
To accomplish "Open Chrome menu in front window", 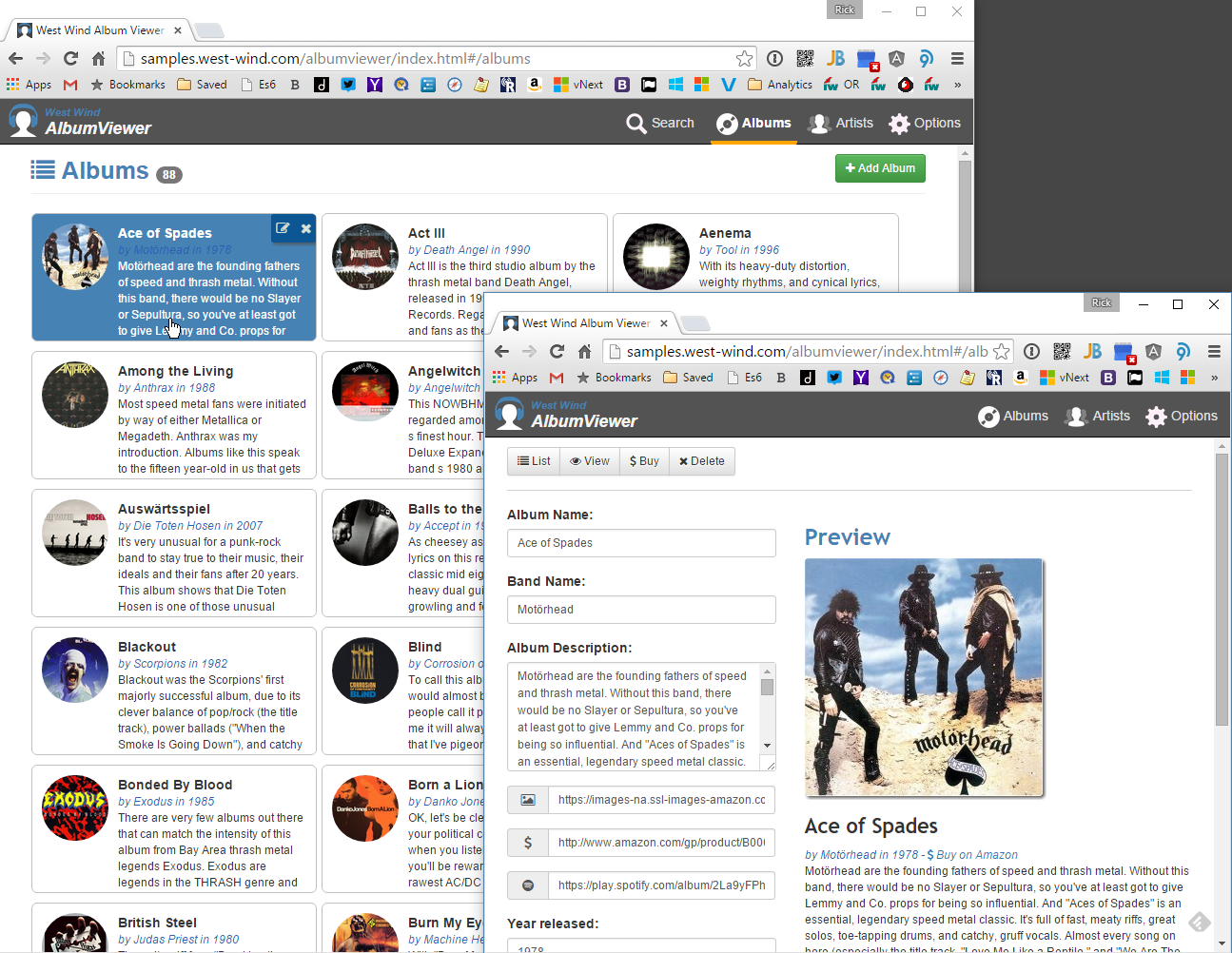I will click(1214, 352).
